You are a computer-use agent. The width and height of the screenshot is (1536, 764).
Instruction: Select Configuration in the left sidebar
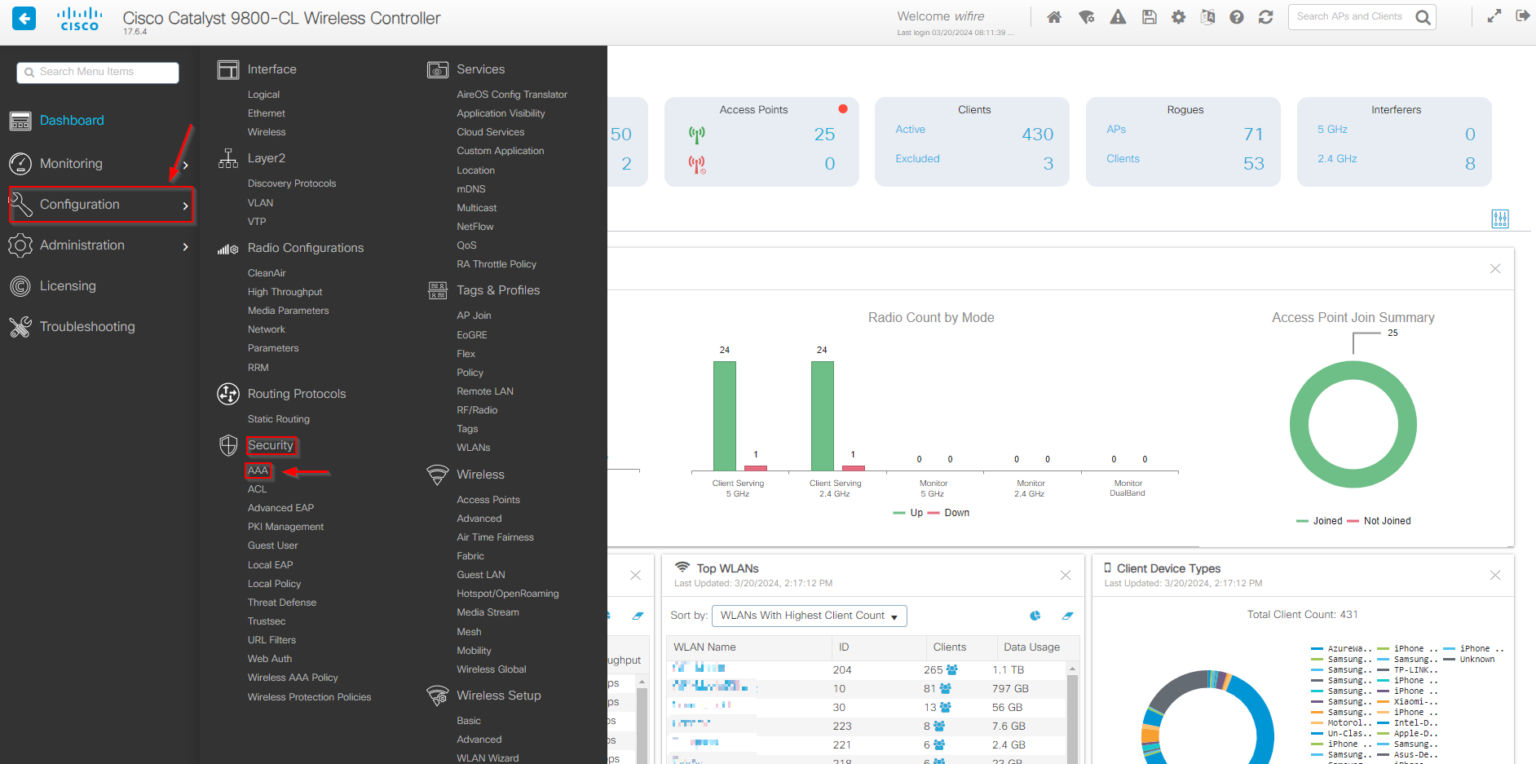pos(80,204)
